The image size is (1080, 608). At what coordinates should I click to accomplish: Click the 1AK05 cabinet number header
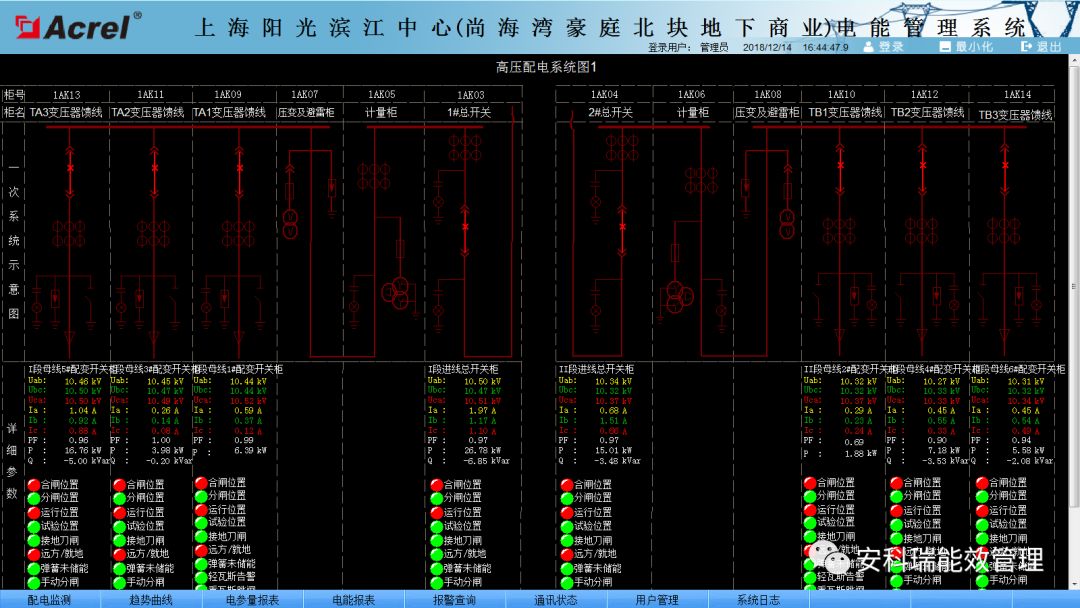(382, 94)
